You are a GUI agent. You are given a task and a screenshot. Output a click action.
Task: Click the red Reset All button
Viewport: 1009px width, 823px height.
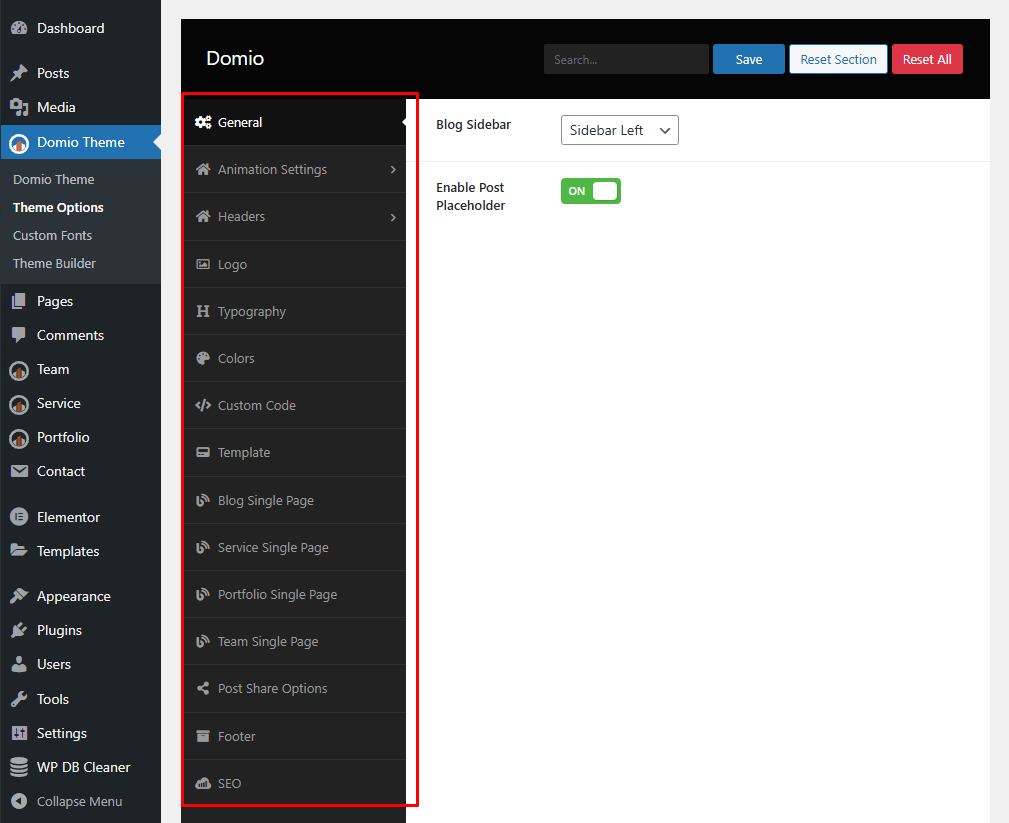pyautogui.click(x=926, y=59)
